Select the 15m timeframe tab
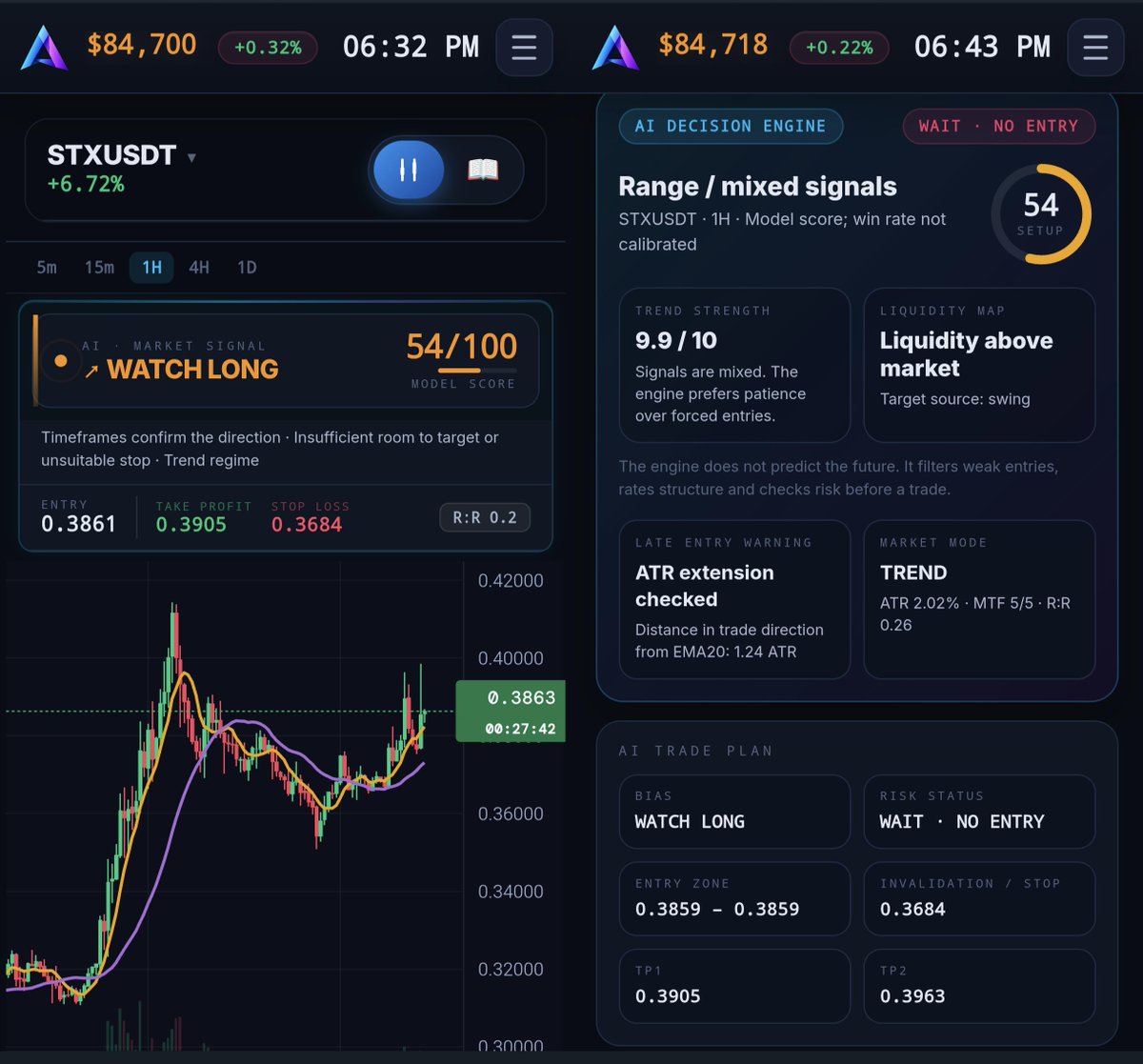1143x1064 pixels. tap(99, 268)
